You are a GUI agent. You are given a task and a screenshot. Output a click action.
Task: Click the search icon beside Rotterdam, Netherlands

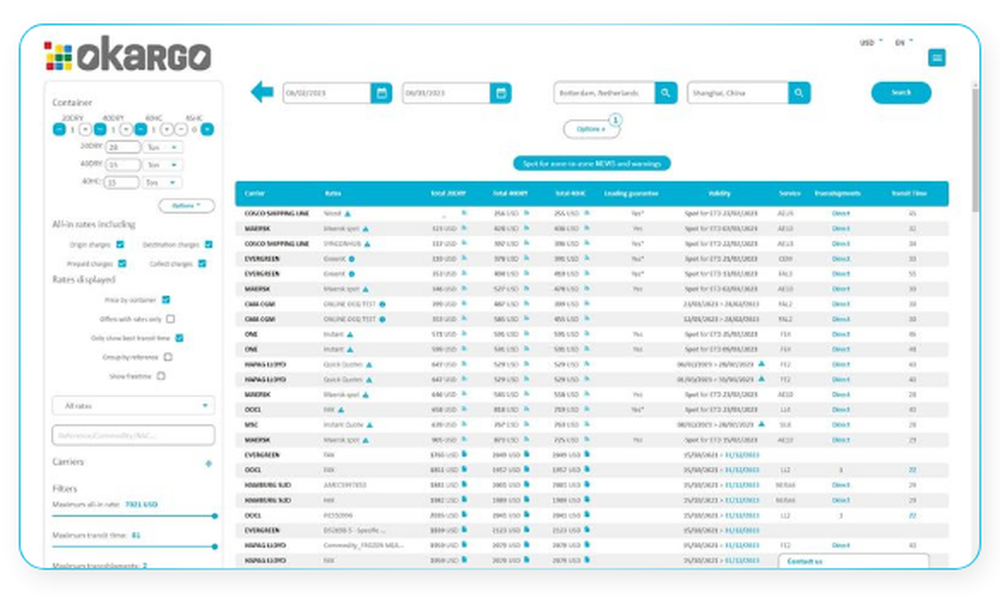(x=665, y=93)
